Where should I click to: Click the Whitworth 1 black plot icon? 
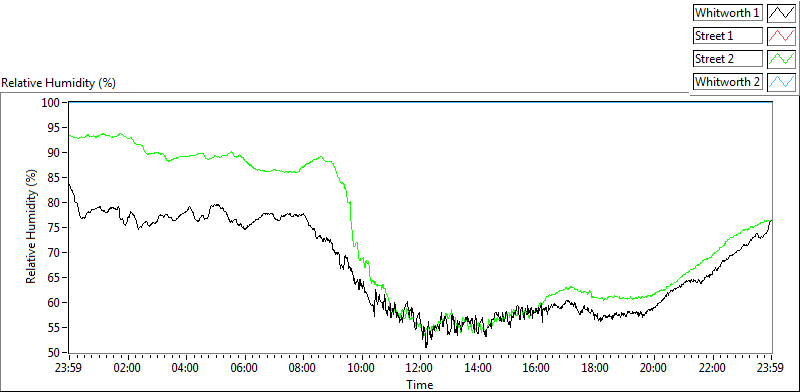tap(781, 13)
